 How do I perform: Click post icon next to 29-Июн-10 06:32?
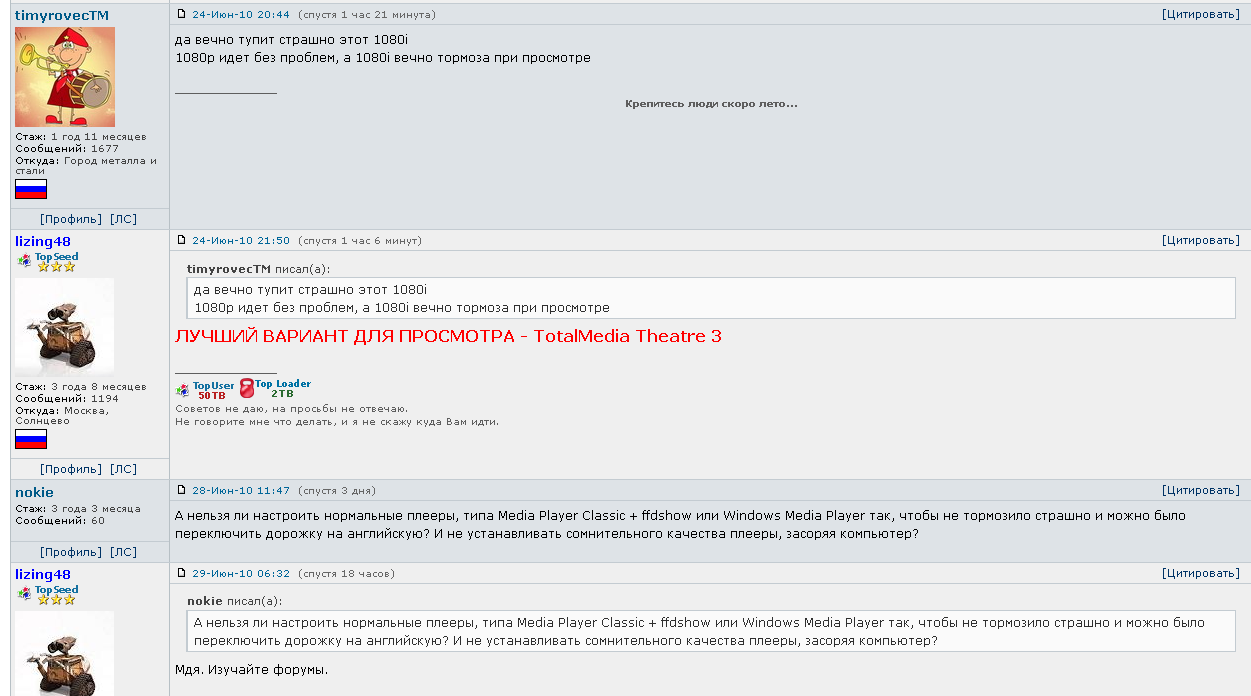181,573
